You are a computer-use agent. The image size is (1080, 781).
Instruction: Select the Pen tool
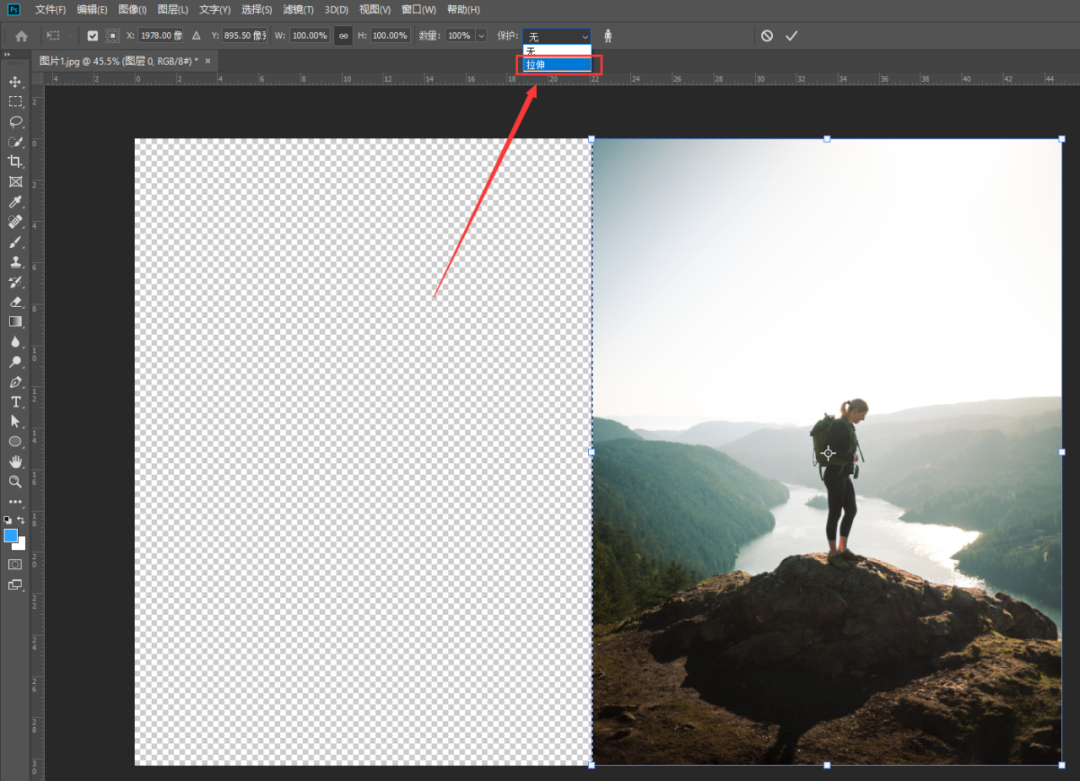(x=15, y=382)
